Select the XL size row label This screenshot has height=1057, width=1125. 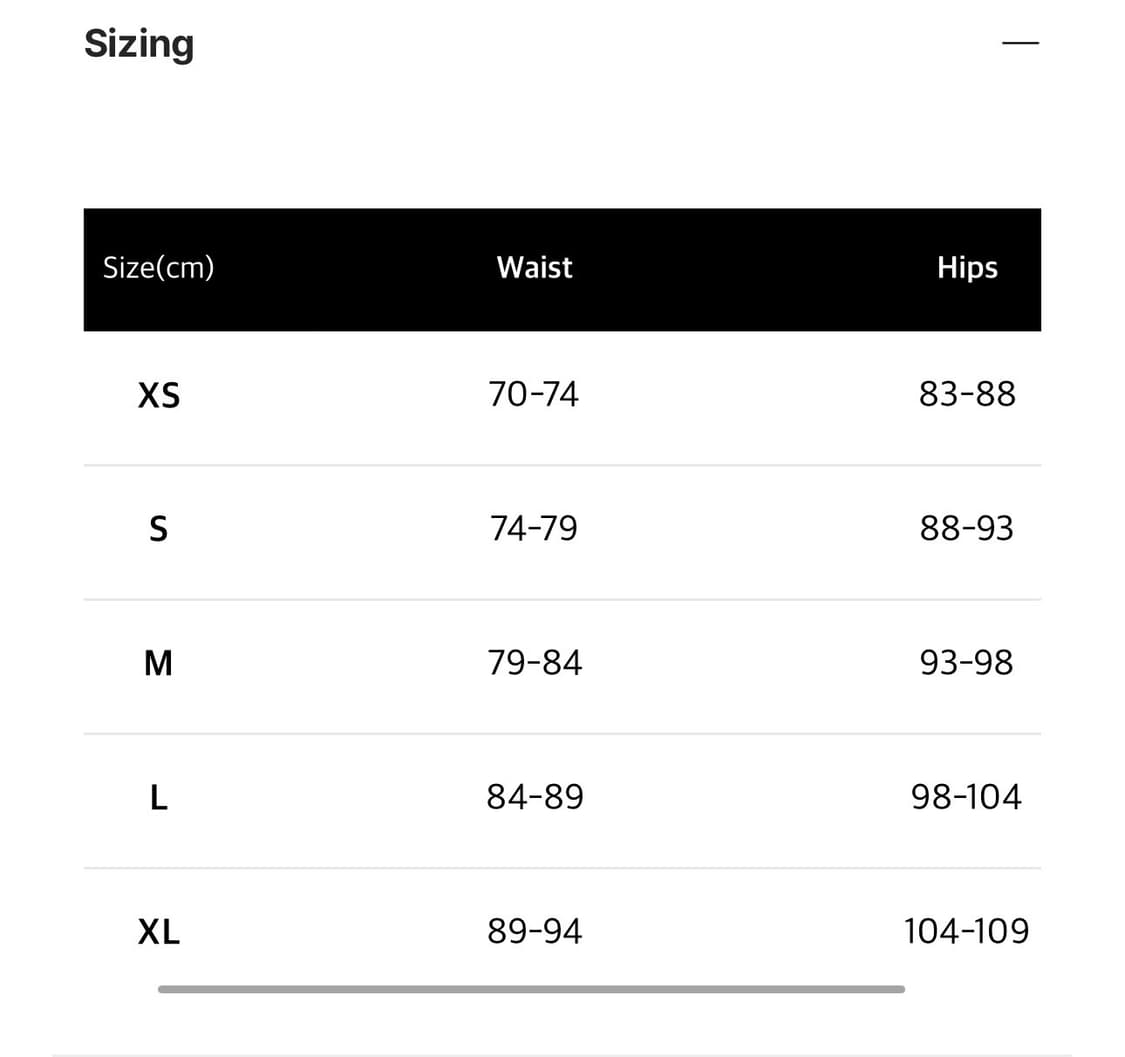(159, 933)
